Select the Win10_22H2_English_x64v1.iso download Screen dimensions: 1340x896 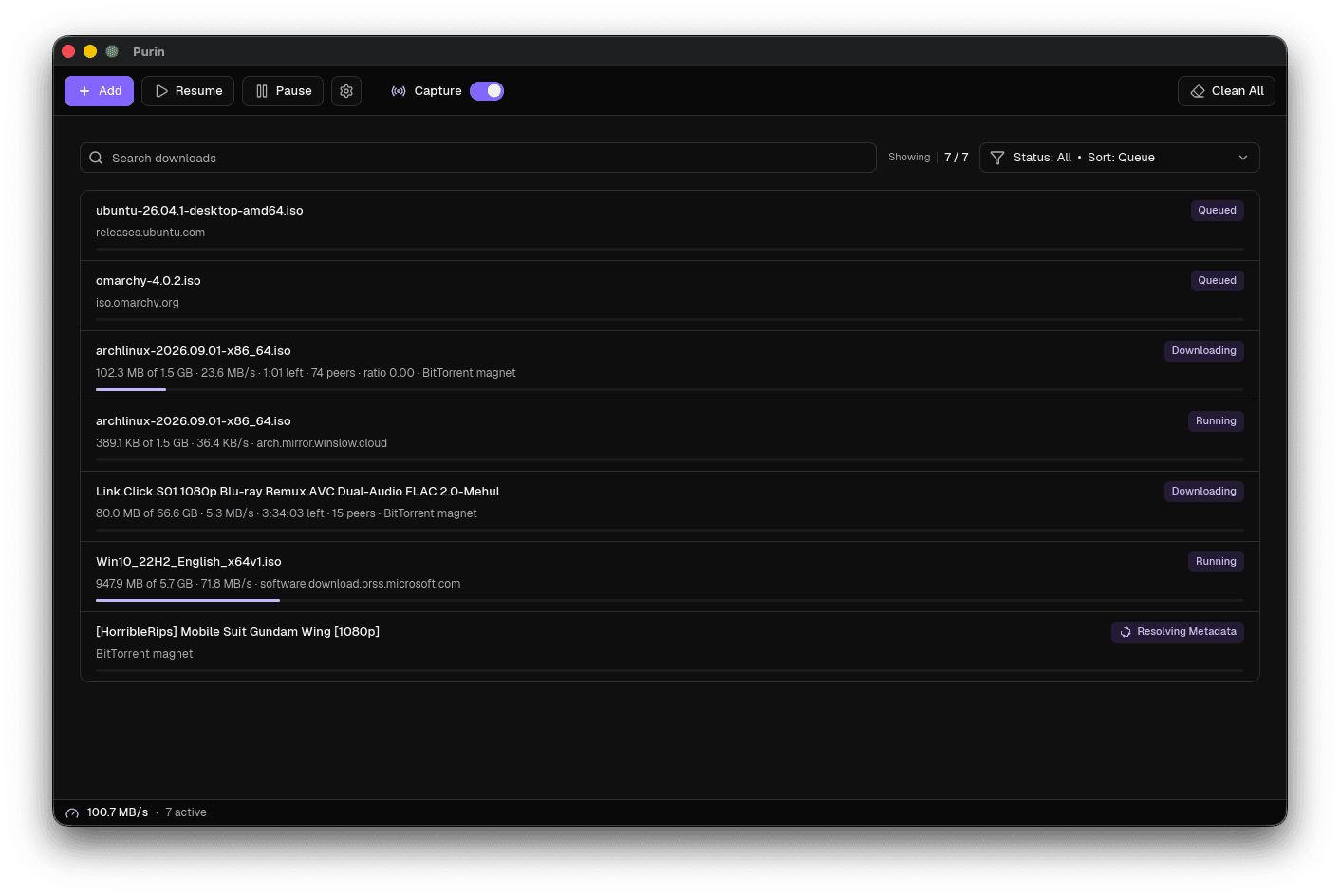[670, 577]
